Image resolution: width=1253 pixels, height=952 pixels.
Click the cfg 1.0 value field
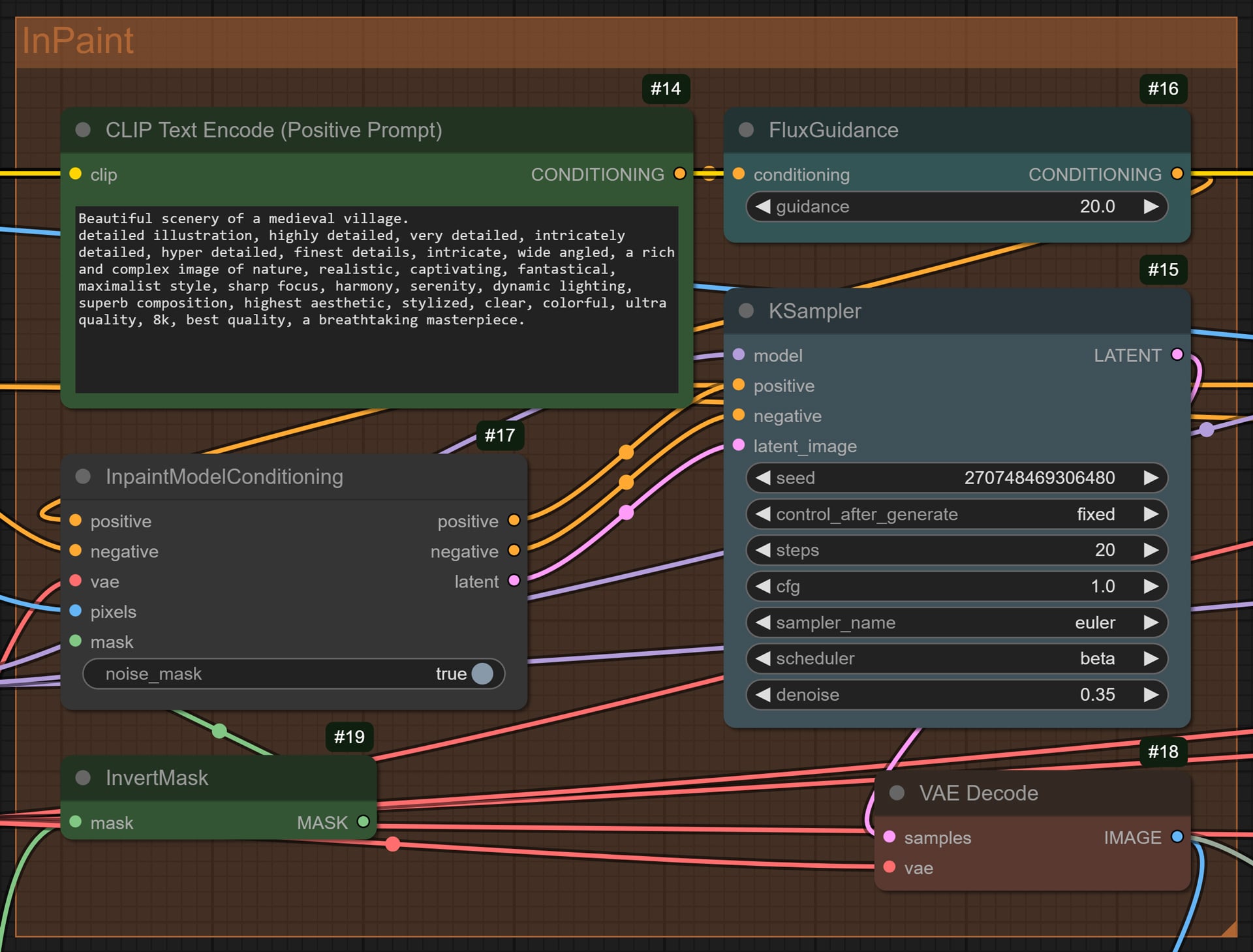click(957, 586)
